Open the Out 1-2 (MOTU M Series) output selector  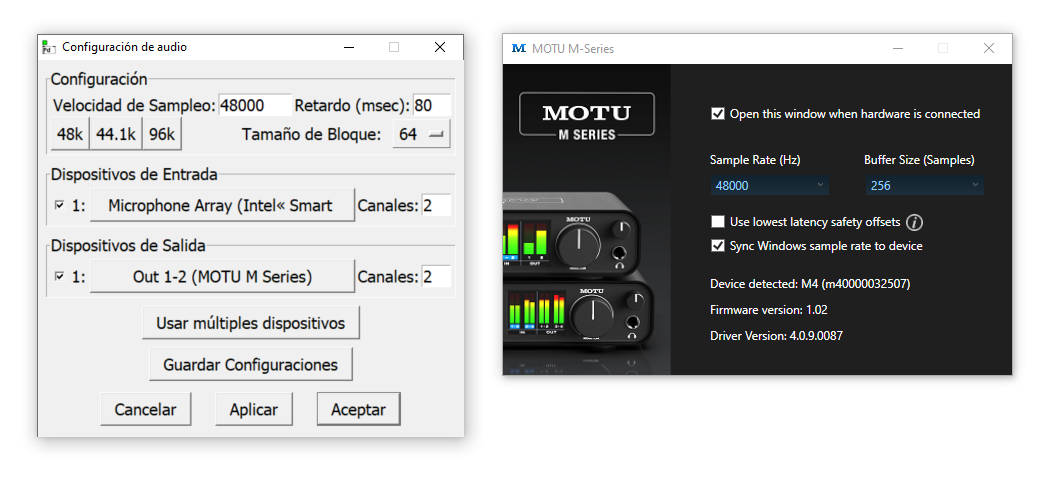pyautogui.click(x=222, y=276)
